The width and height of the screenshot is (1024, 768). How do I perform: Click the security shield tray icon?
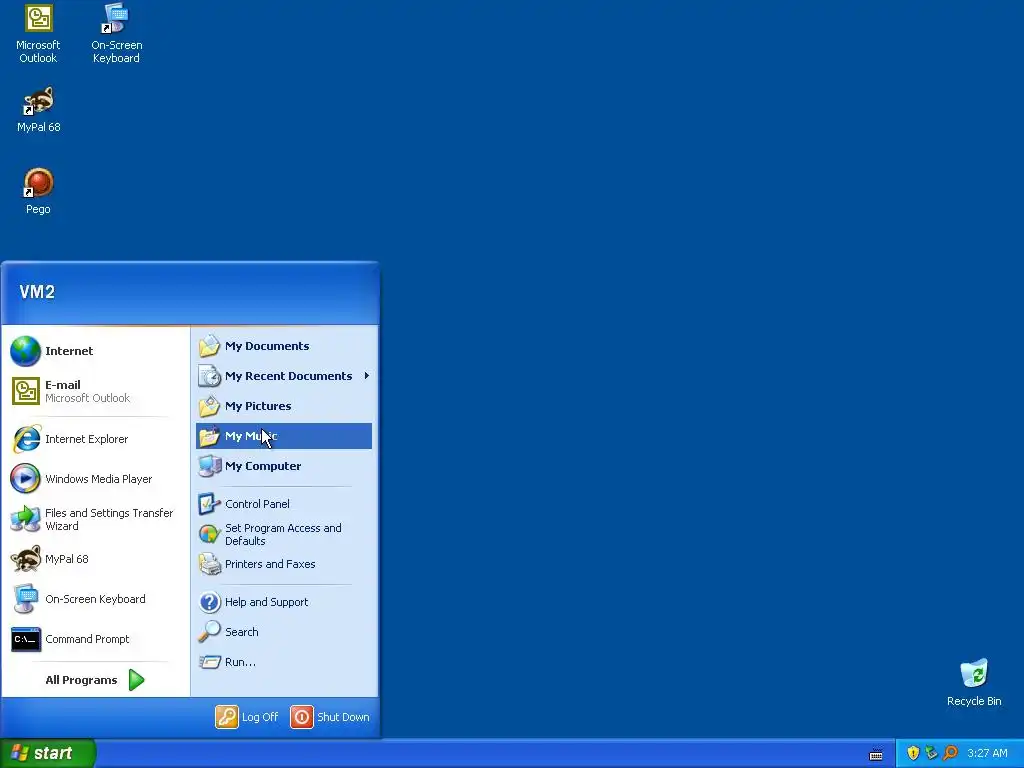913,753
